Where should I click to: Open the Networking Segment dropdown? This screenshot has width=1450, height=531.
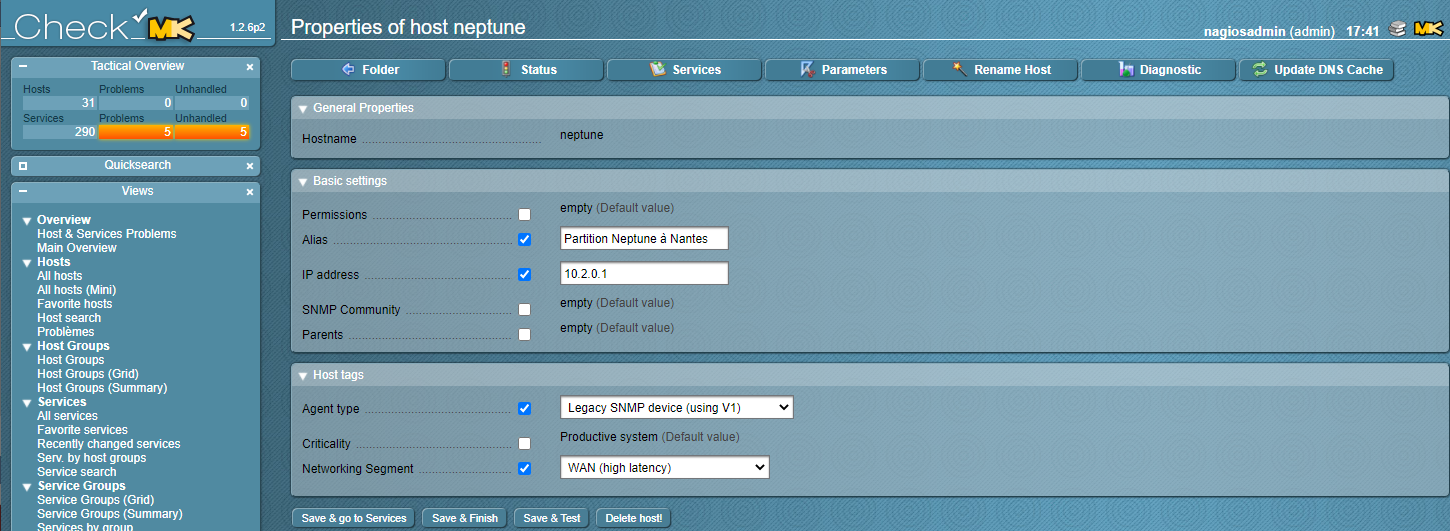click(665, 467)
